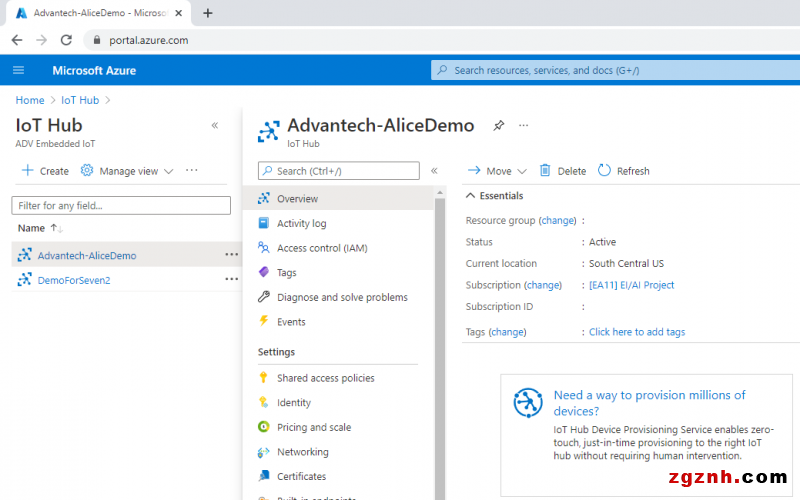Click the Certificates icon

click(264, 476)
